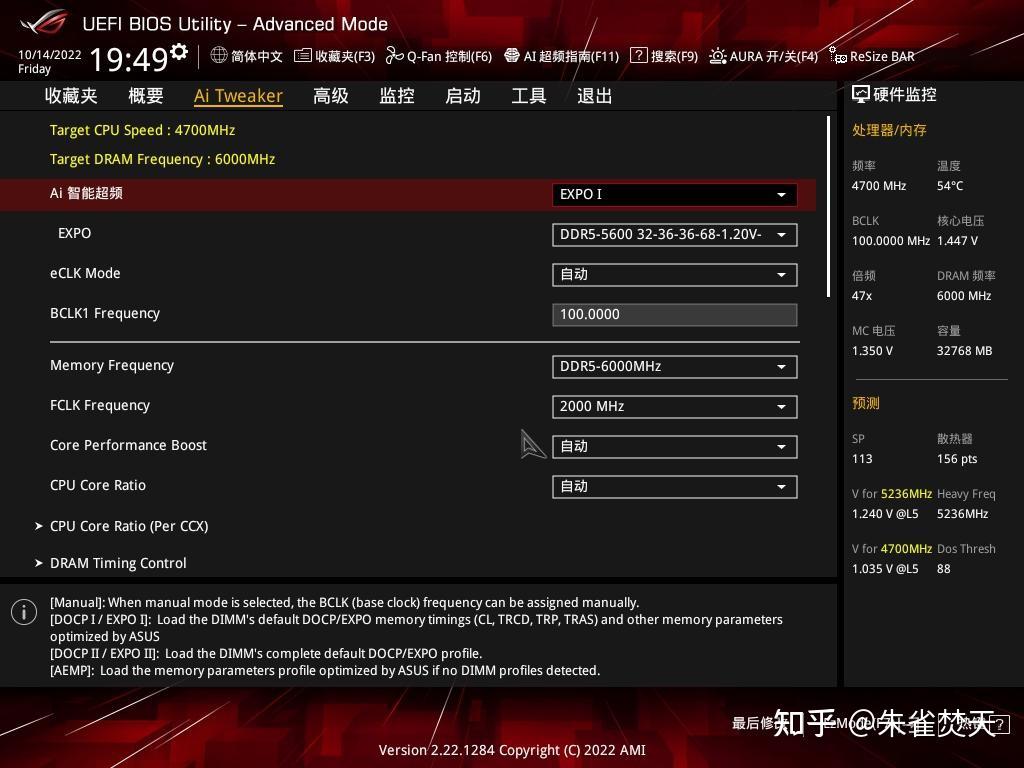Open the Memory Frequency dropdown

point(674,366)
